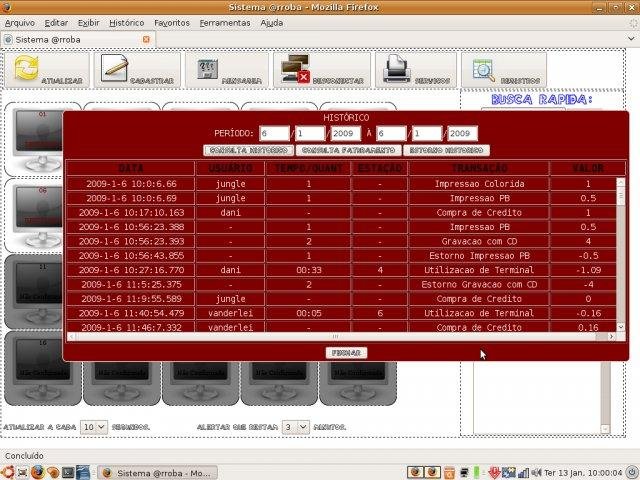Open the Histórico menu in Firefox

127,23
